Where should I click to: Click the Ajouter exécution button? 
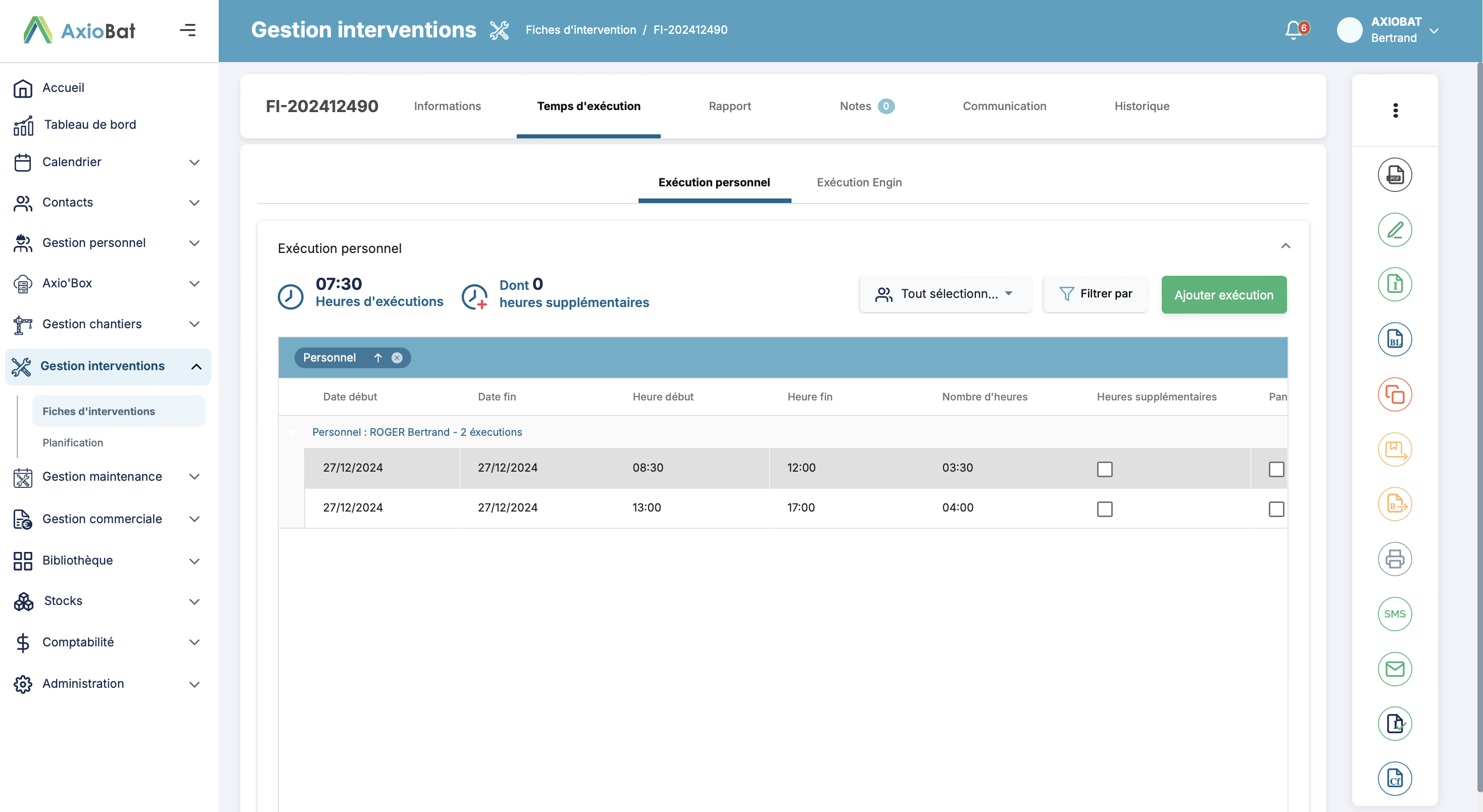click(1223, 294)
